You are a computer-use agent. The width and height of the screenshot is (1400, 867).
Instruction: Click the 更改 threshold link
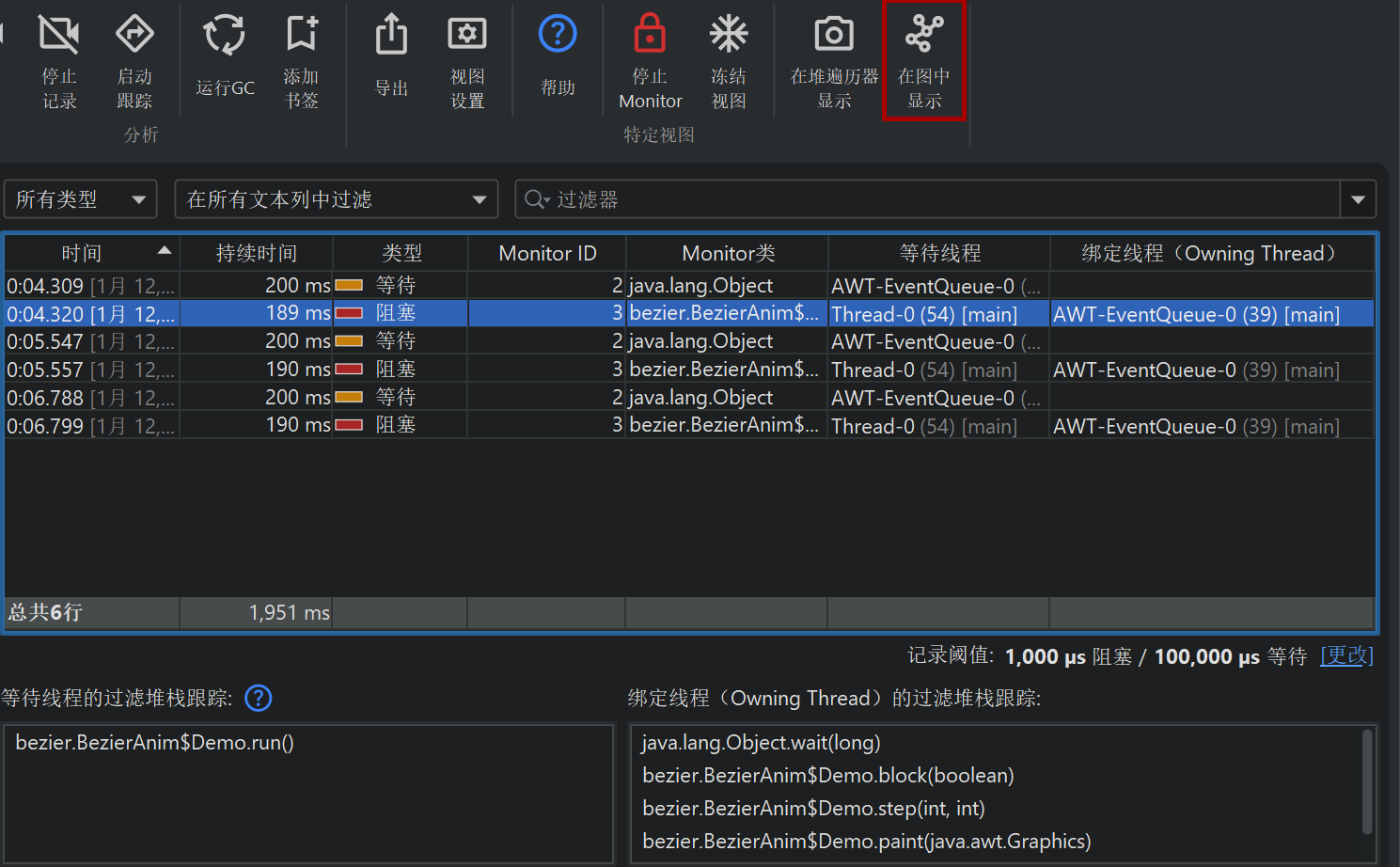(1346, 655)
